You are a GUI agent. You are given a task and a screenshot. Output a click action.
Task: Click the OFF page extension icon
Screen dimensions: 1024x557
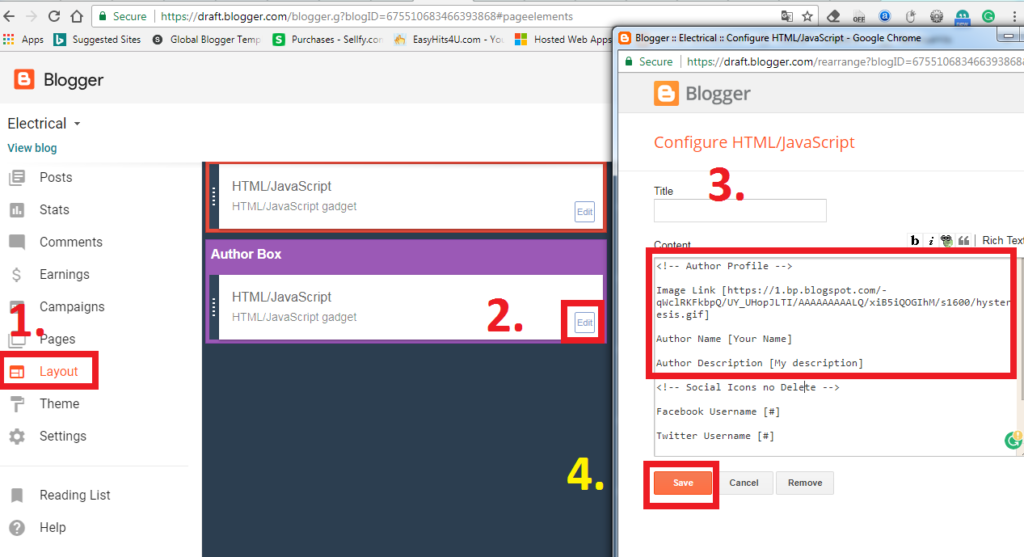859,17
